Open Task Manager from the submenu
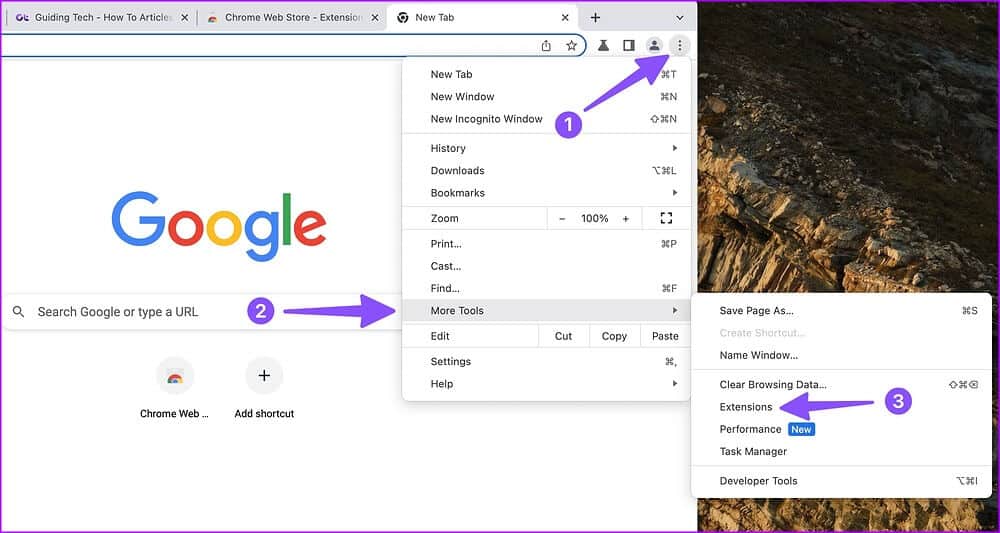 tap(842, 451)
